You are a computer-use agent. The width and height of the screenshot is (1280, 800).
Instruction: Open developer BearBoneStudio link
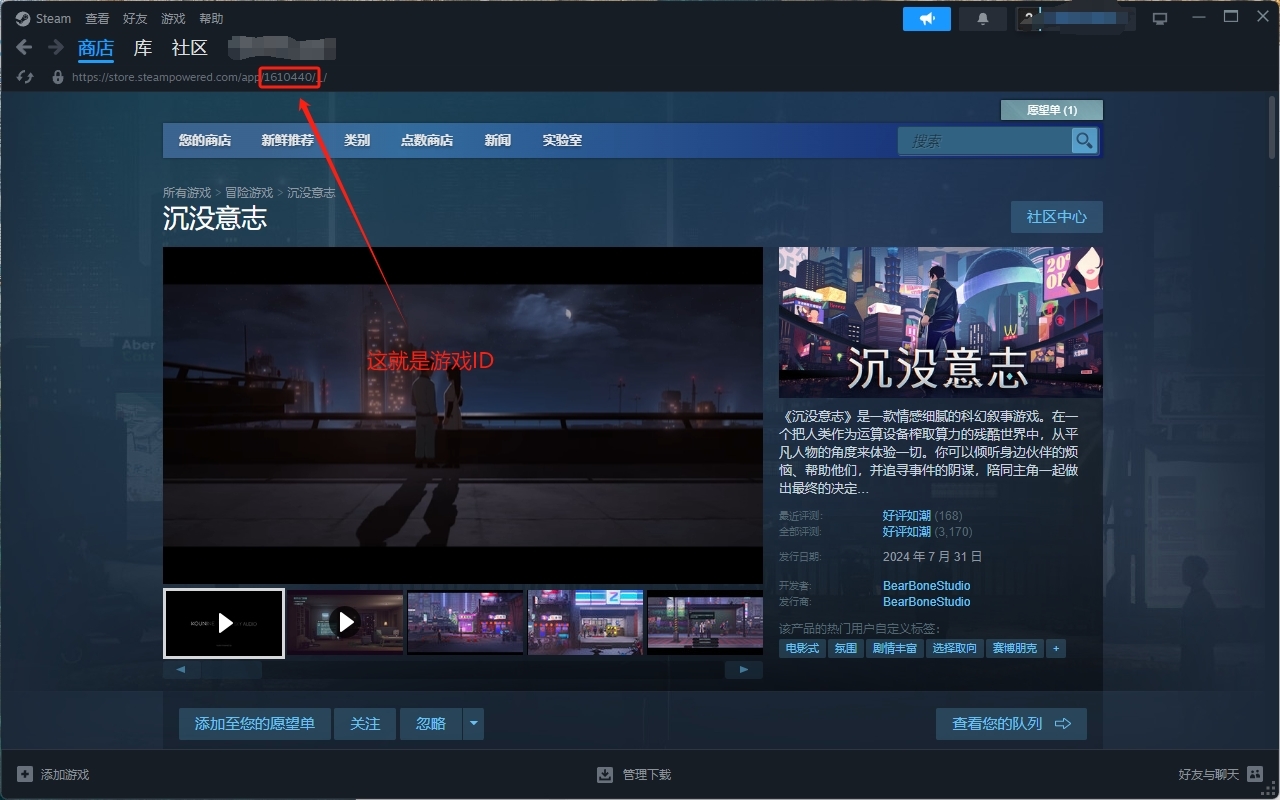[x=926, y=586]
